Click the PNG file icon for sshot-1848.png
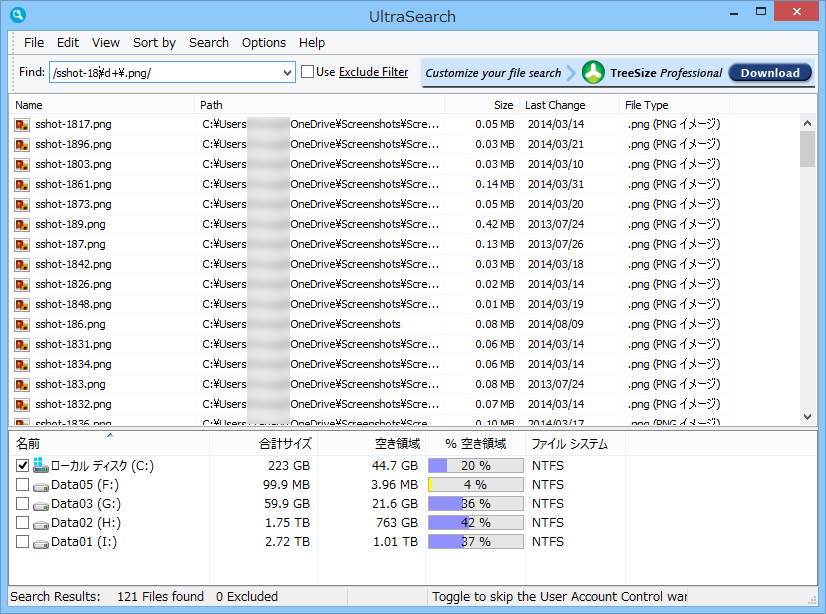The width and height of the screenshot is (826, 614). (22, 304)
